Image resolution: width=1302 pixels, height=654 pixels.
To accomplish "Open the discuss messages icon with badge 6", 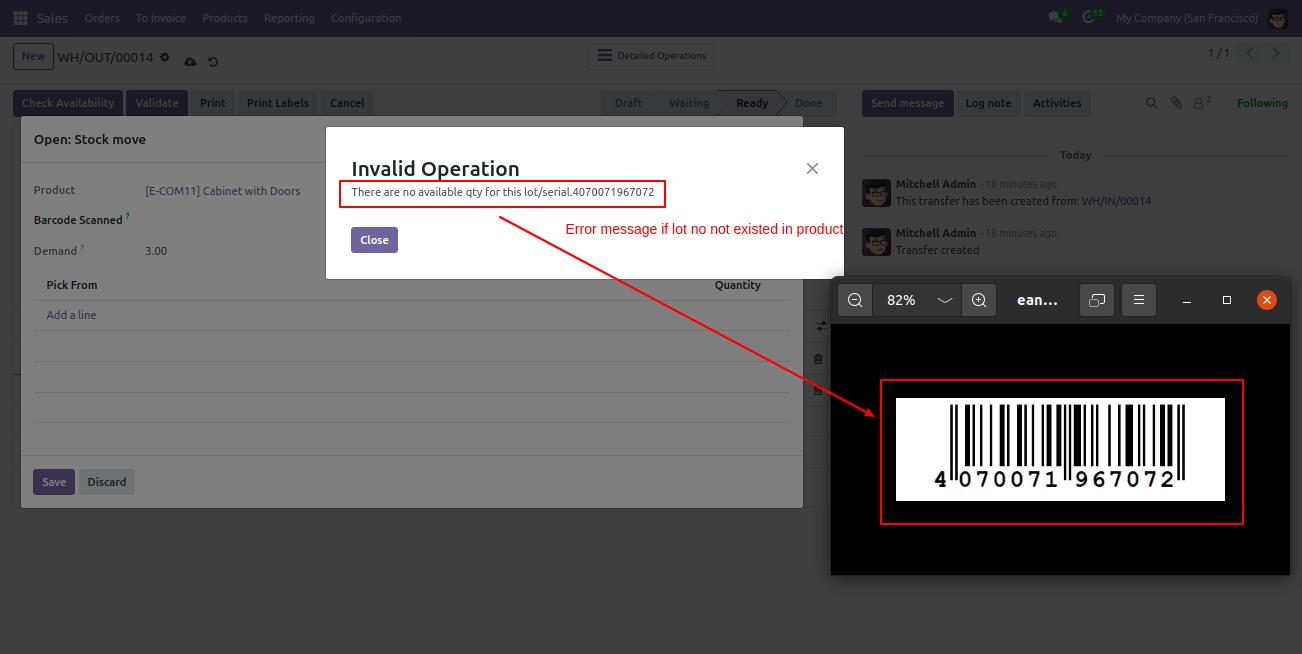I will coord(1056,18).
